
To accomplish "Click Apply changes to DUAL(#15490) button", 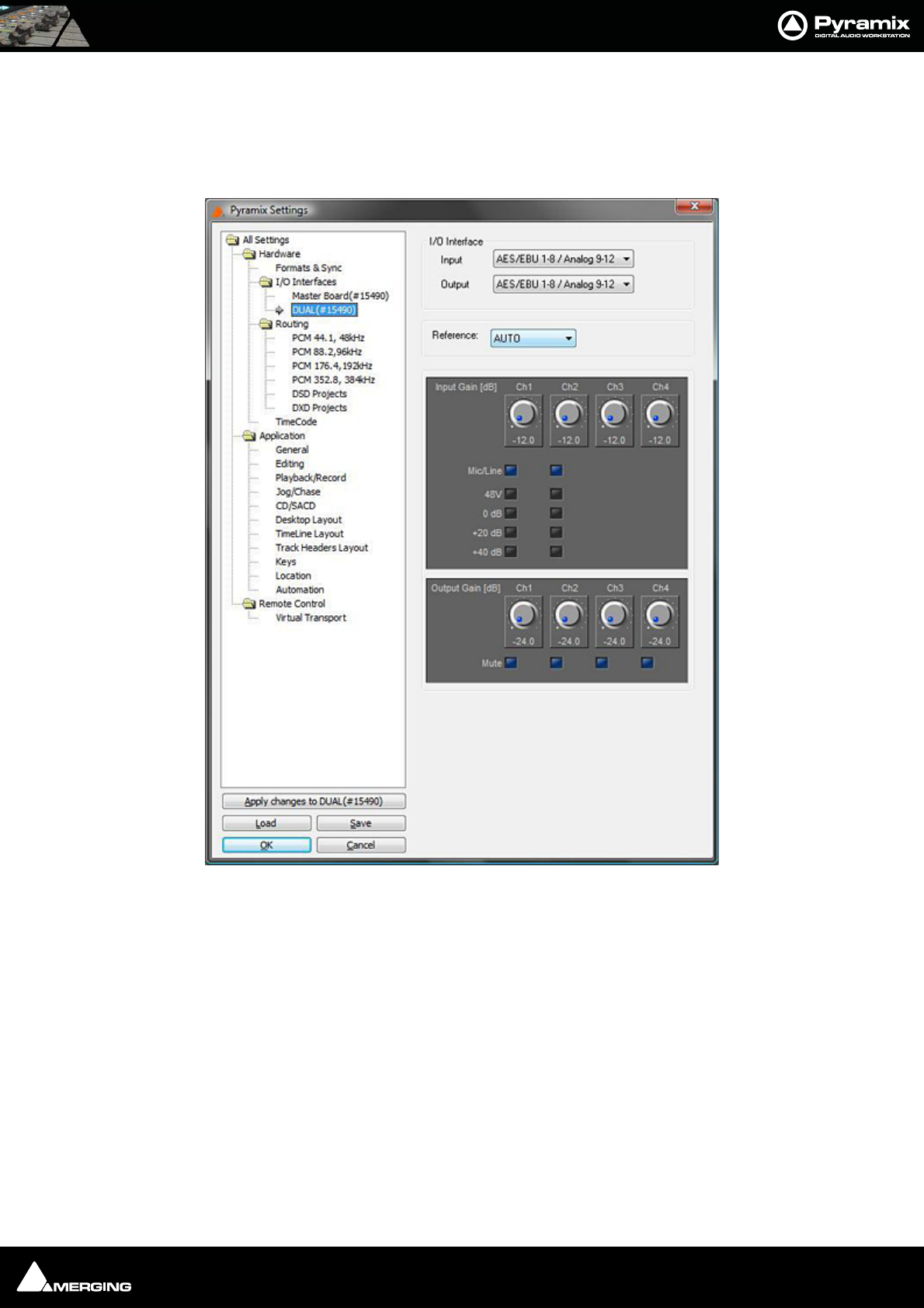I will tap(314, 802).
